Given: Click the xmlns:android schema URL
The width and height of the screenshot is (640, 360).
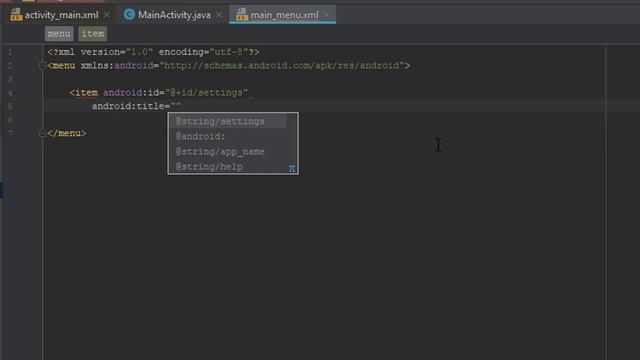Looking at the screenshot, I should [282, 65].
